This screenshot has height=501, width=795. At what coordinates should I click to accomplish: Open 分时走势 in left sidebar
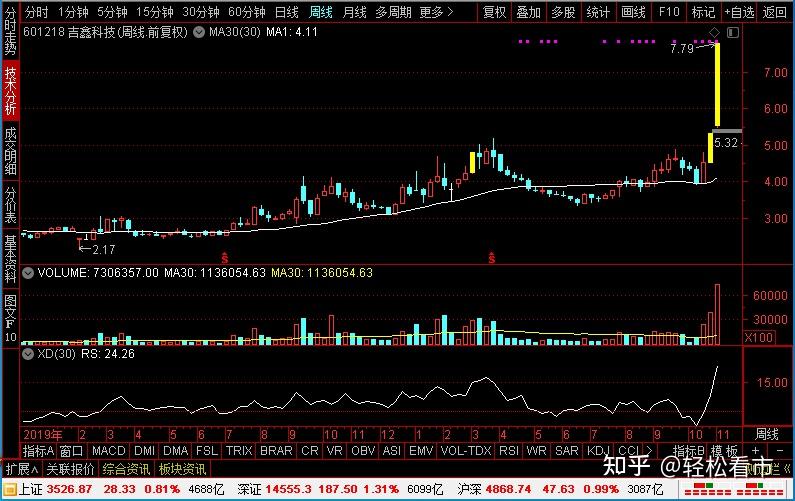click(x=10, y=31)
